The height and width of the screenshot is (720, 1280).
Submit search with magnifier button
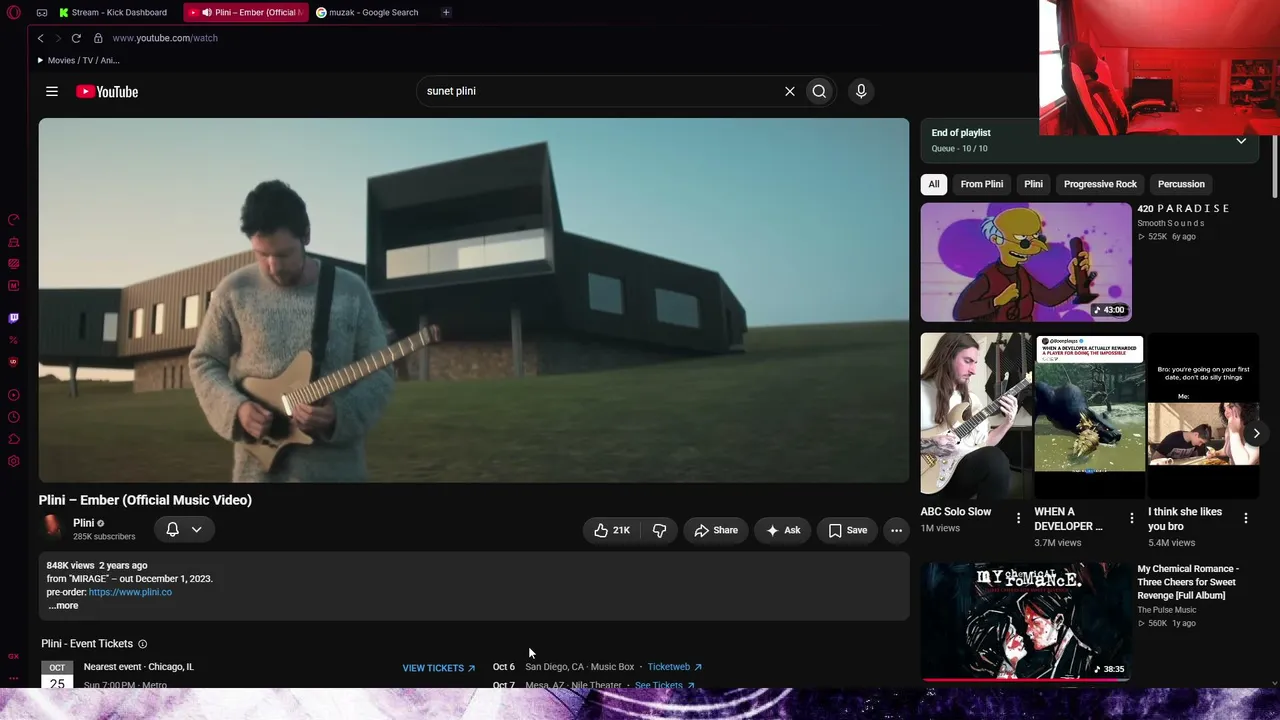(819, 91)
